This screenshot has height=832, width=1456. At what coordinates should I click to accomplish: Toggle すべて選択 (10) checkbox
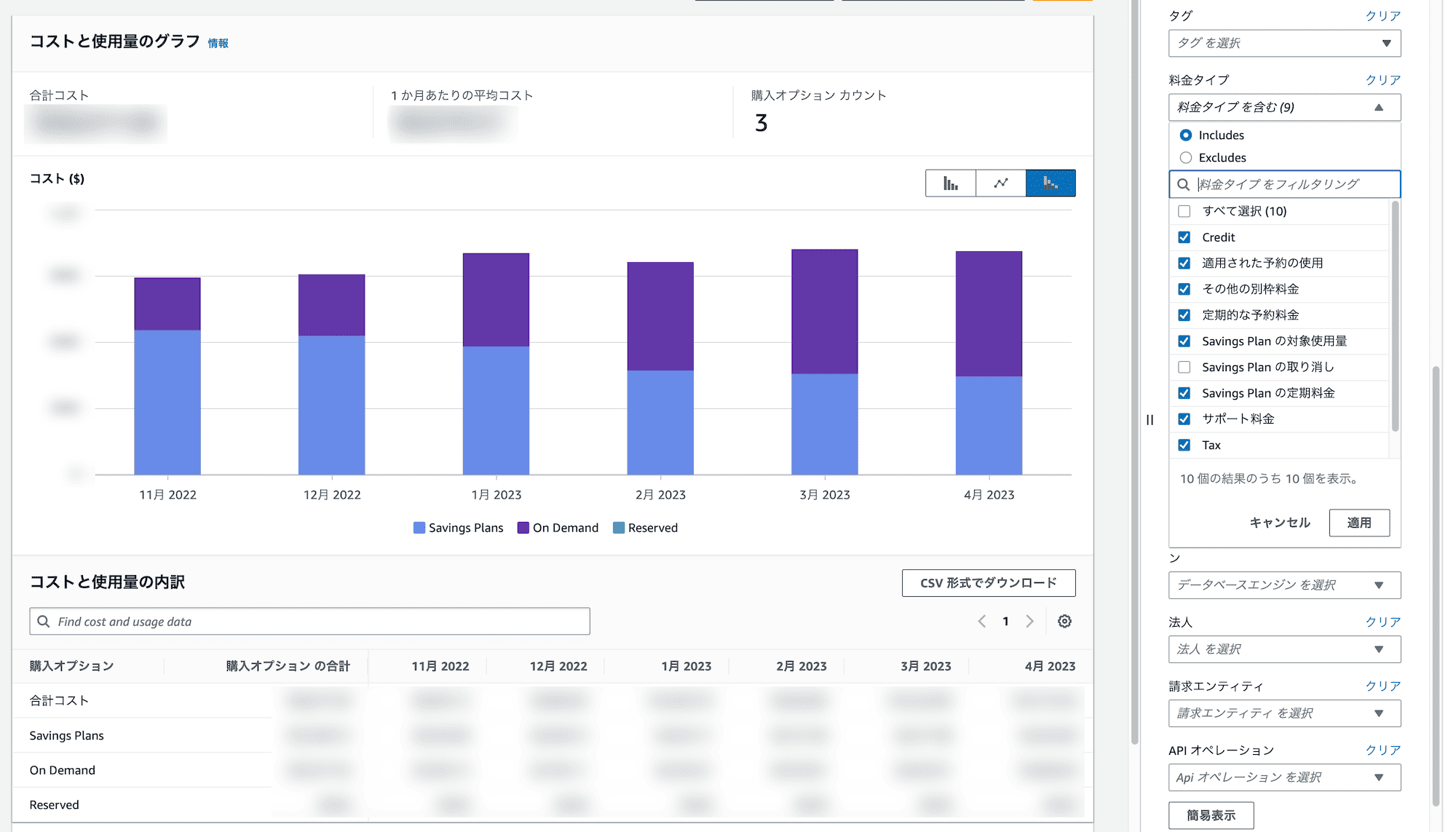point(1184,211)
